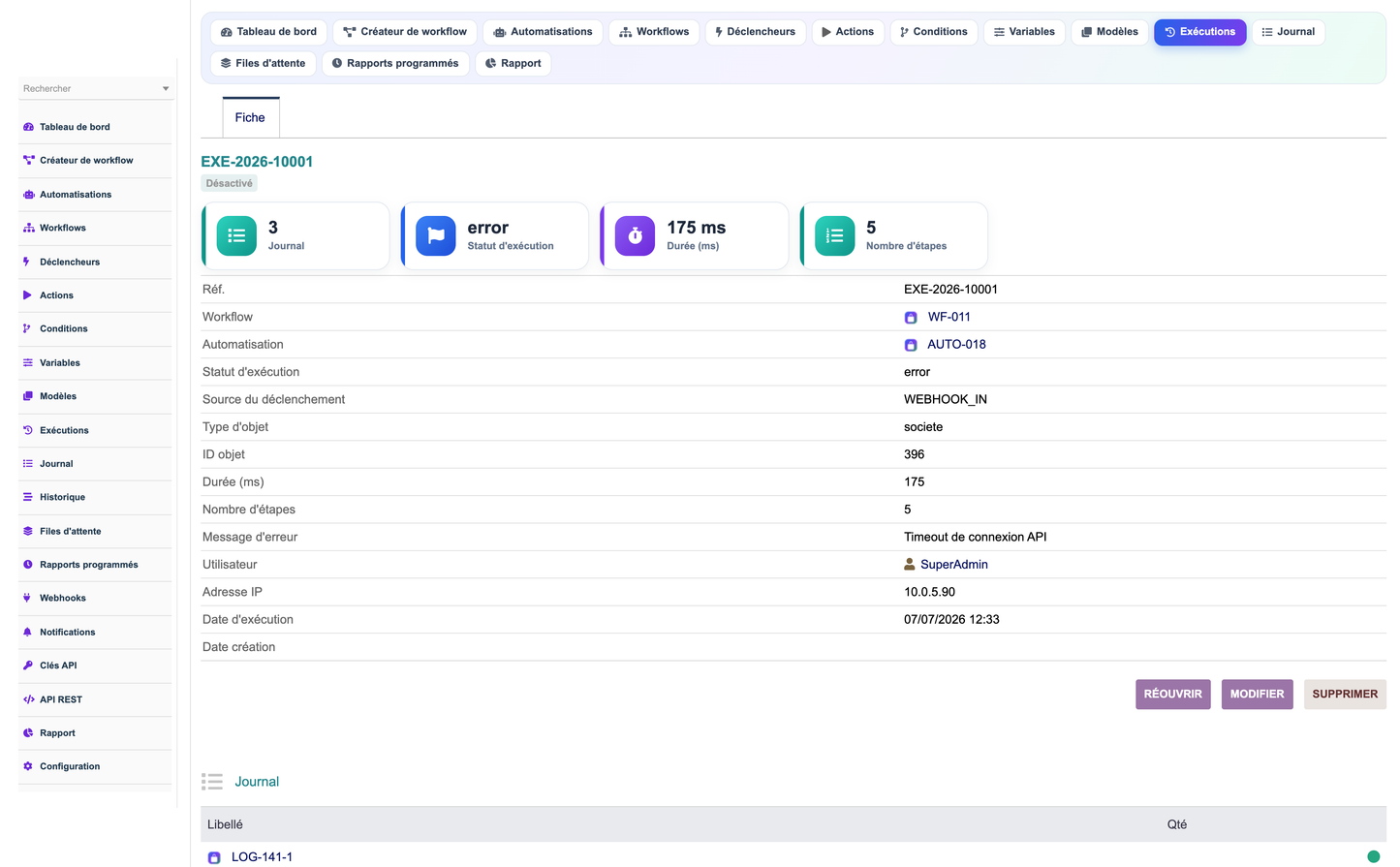Open Rapport from the sidebar
Image resolution: width=1400 pixels, height=867 pixels.
point(57,733)
